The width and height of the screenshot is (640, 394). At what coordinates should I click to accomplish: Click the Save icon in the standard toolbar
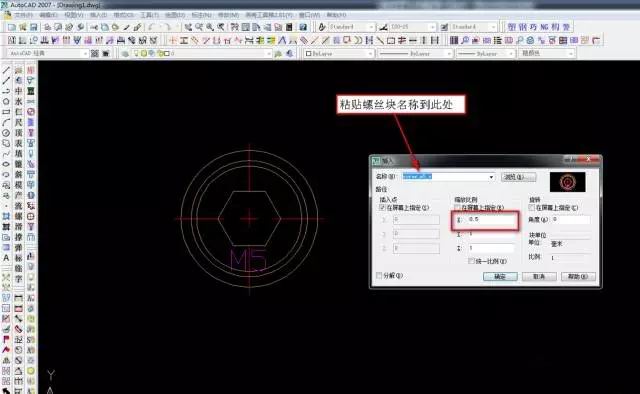pos(33,27)
